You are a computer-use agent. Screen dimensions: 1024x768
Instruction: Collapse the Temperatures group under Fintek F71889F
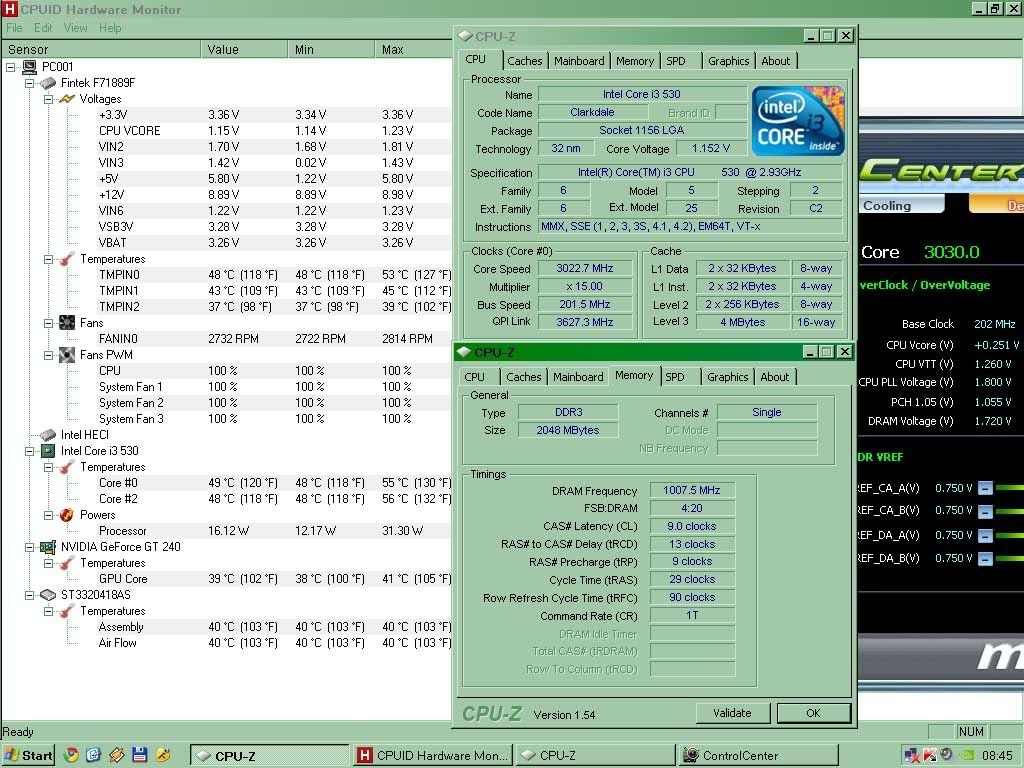[x=48, y=259]
